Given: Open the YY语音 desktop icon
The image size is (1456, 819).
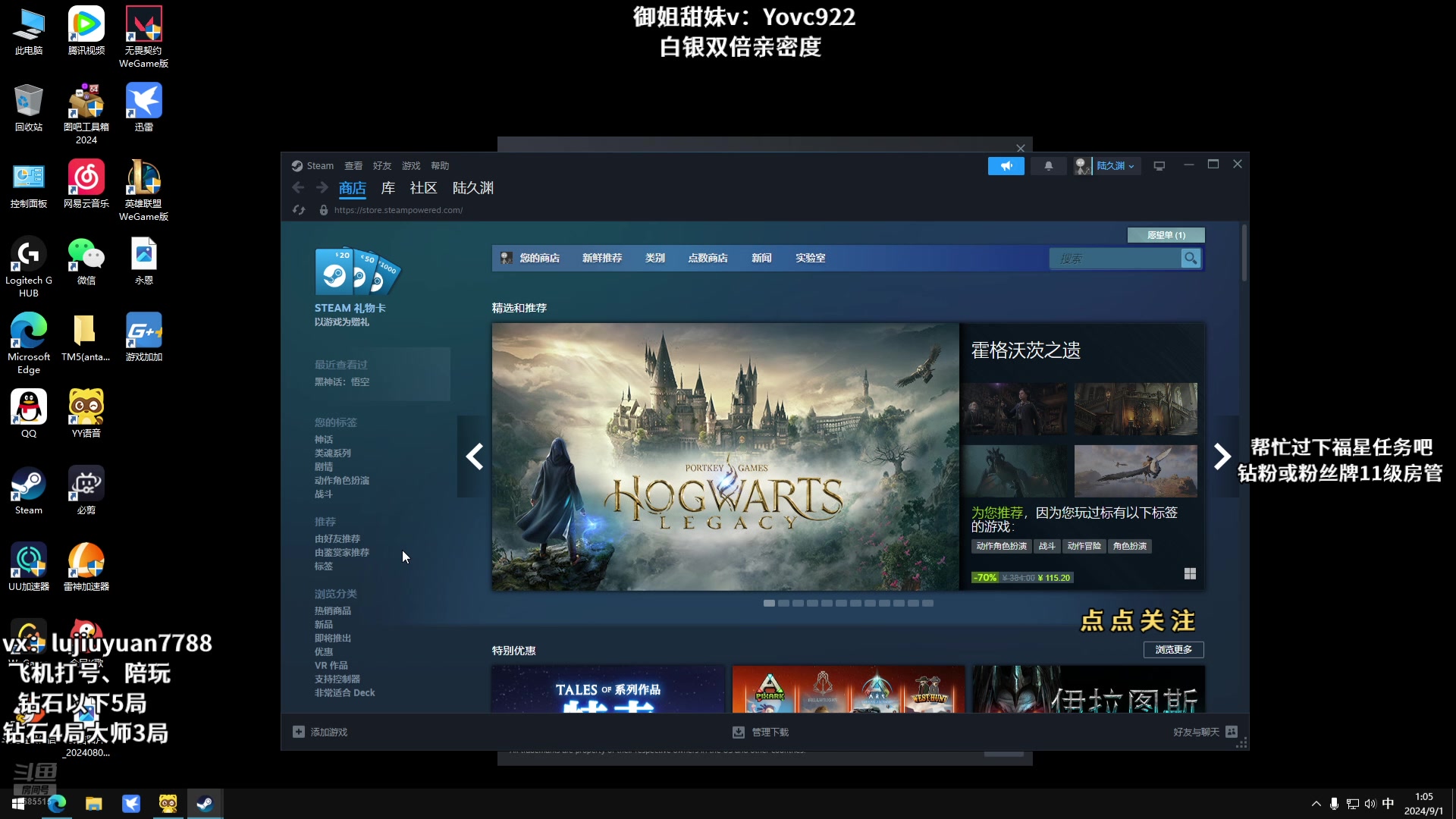Looking at the screenshot, I should click(86, 414).
